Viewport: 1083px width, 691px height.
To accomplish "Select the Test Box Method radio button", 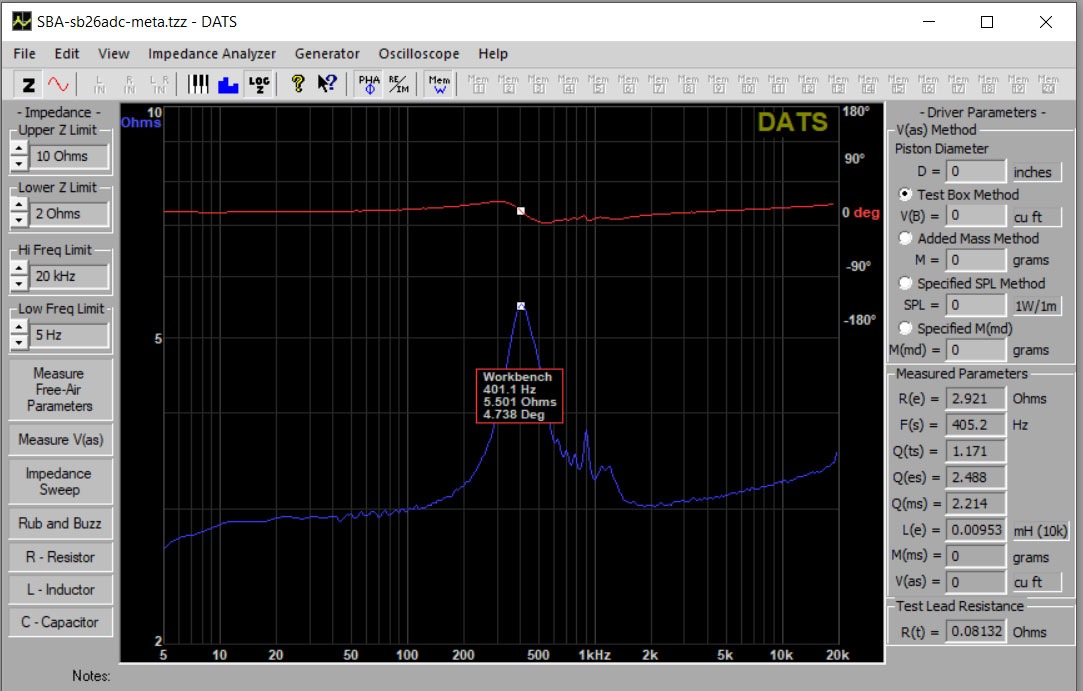I will pyautogui.click(x=905, y=194).
